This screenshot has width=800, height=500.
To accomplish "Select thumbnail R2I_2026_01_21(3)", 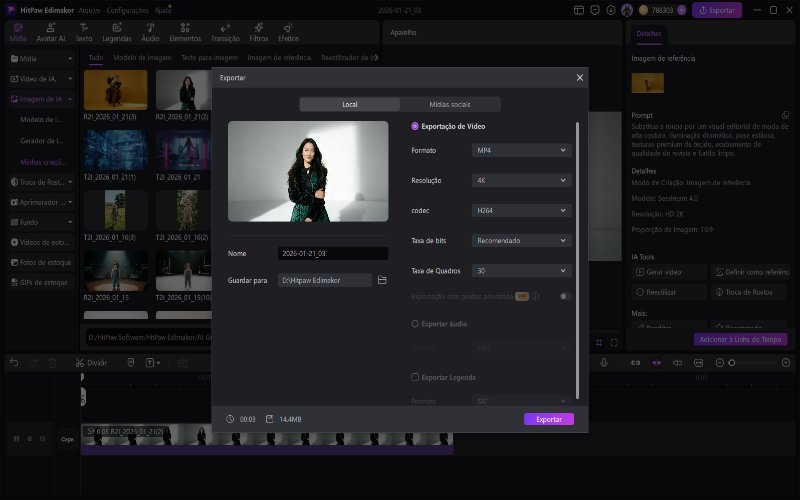I will (115, 90).
